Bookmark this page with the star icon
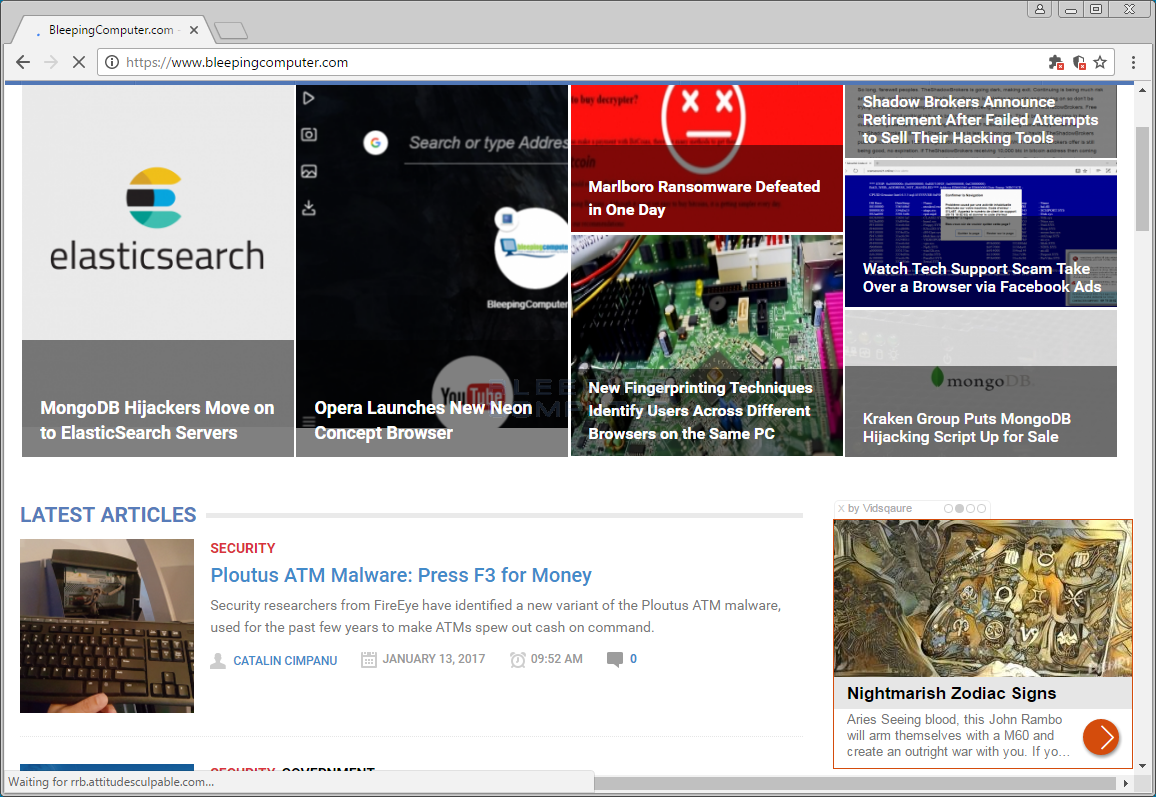 (x=1100, y=62)
